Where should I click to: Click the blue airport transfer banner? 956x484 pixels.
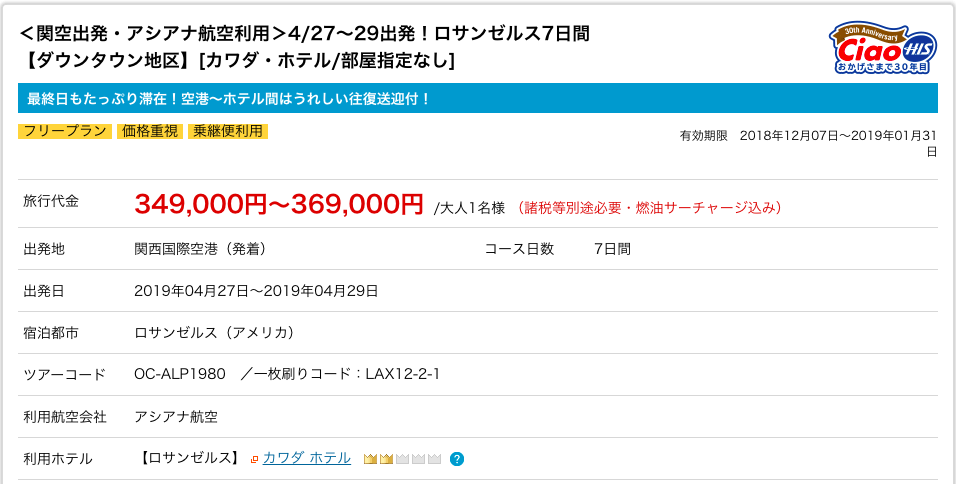tap(477, 98)
